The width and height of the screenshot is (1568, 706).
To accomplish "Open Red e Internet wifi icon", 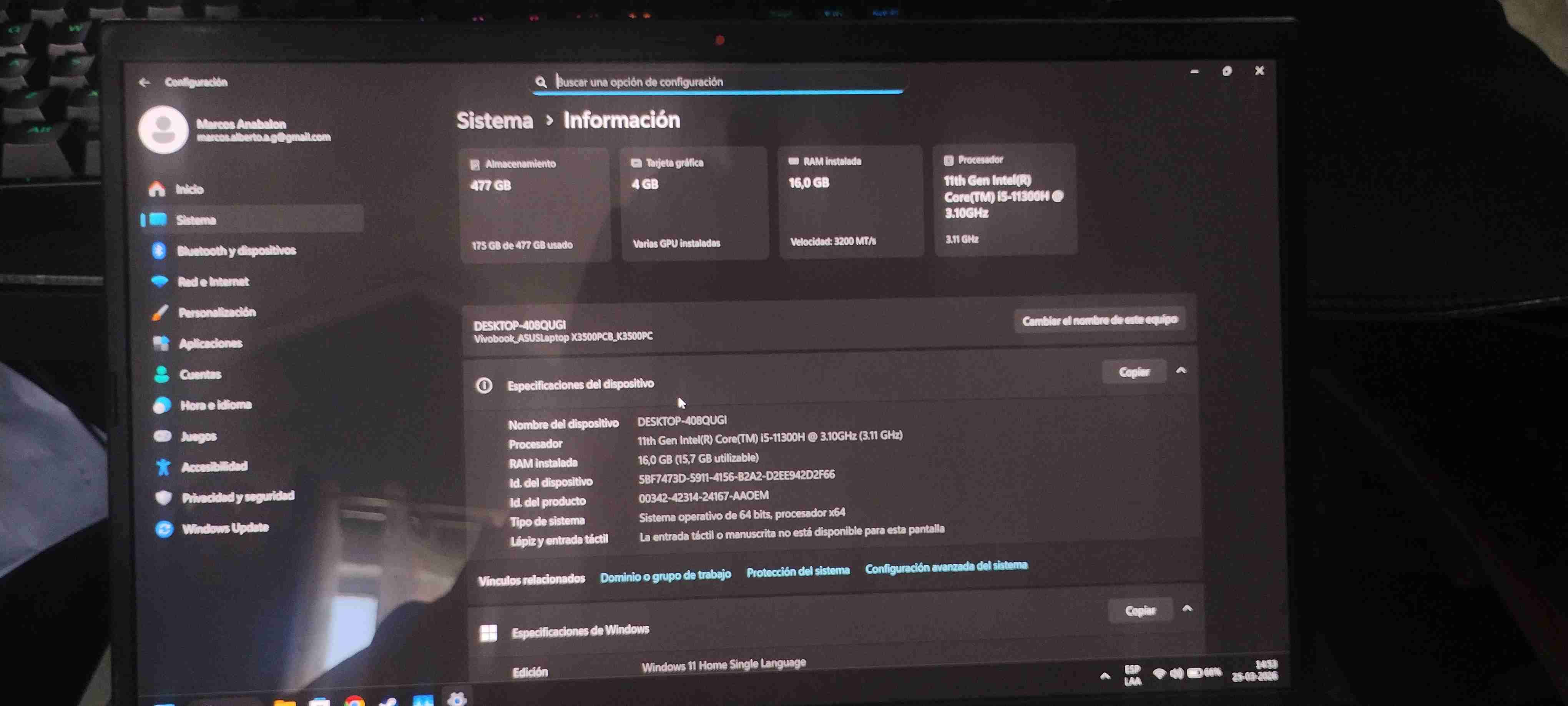I will click(x=159, y=281).
